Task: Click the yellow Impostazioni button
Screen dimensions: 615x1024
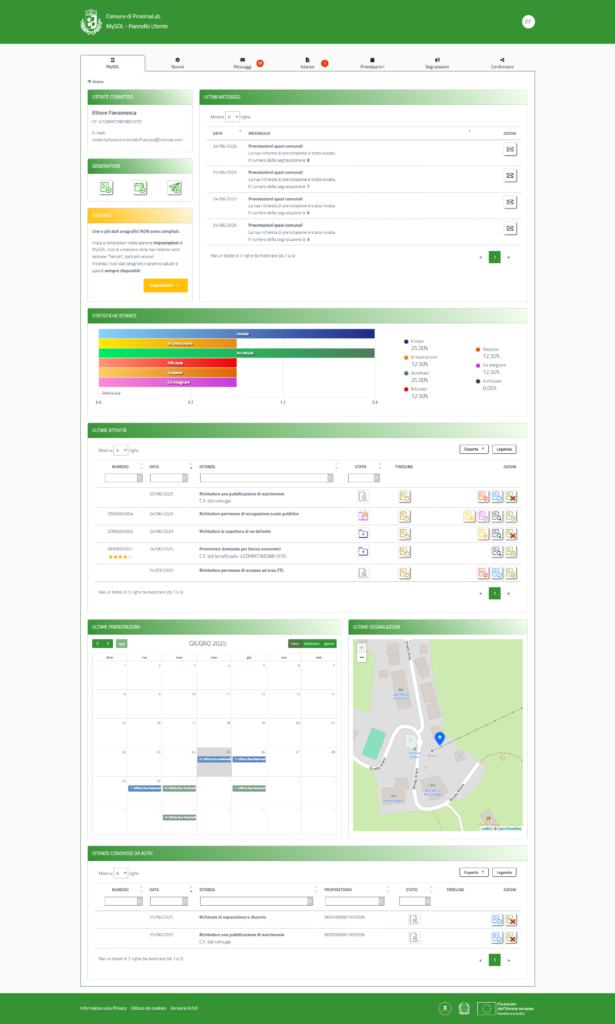Action: click(165, 286)
